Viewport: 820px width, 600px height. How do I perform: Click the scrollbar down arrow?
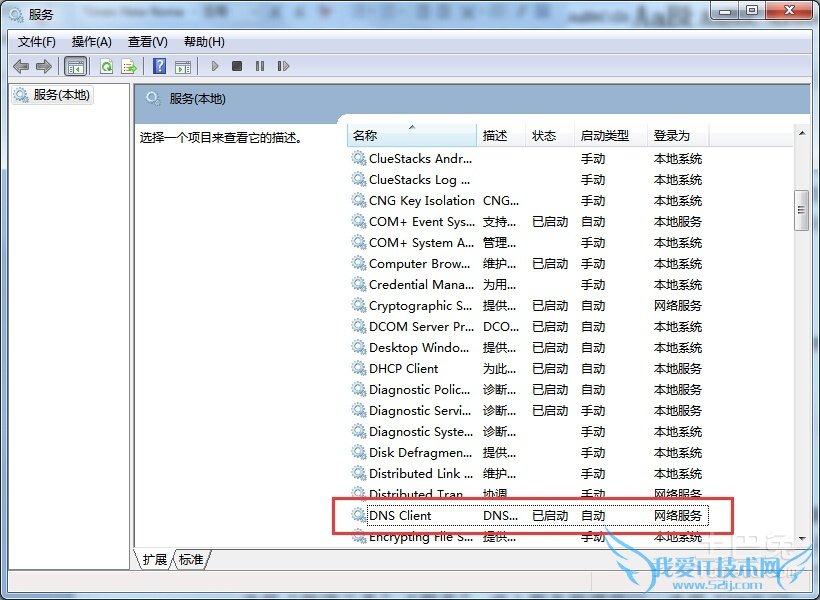(x=802, y=539)
